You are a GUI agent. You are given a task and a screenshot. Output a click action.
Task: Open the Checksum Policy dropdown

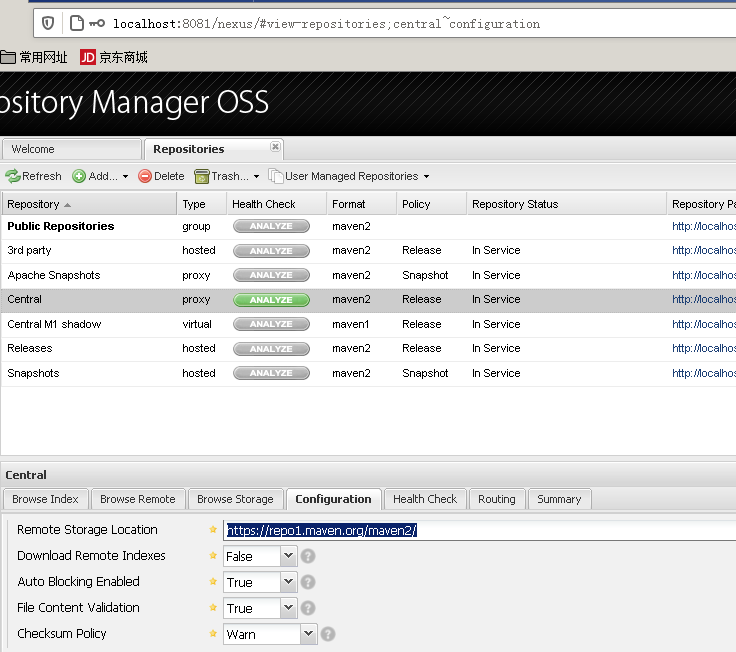(308, 634)
